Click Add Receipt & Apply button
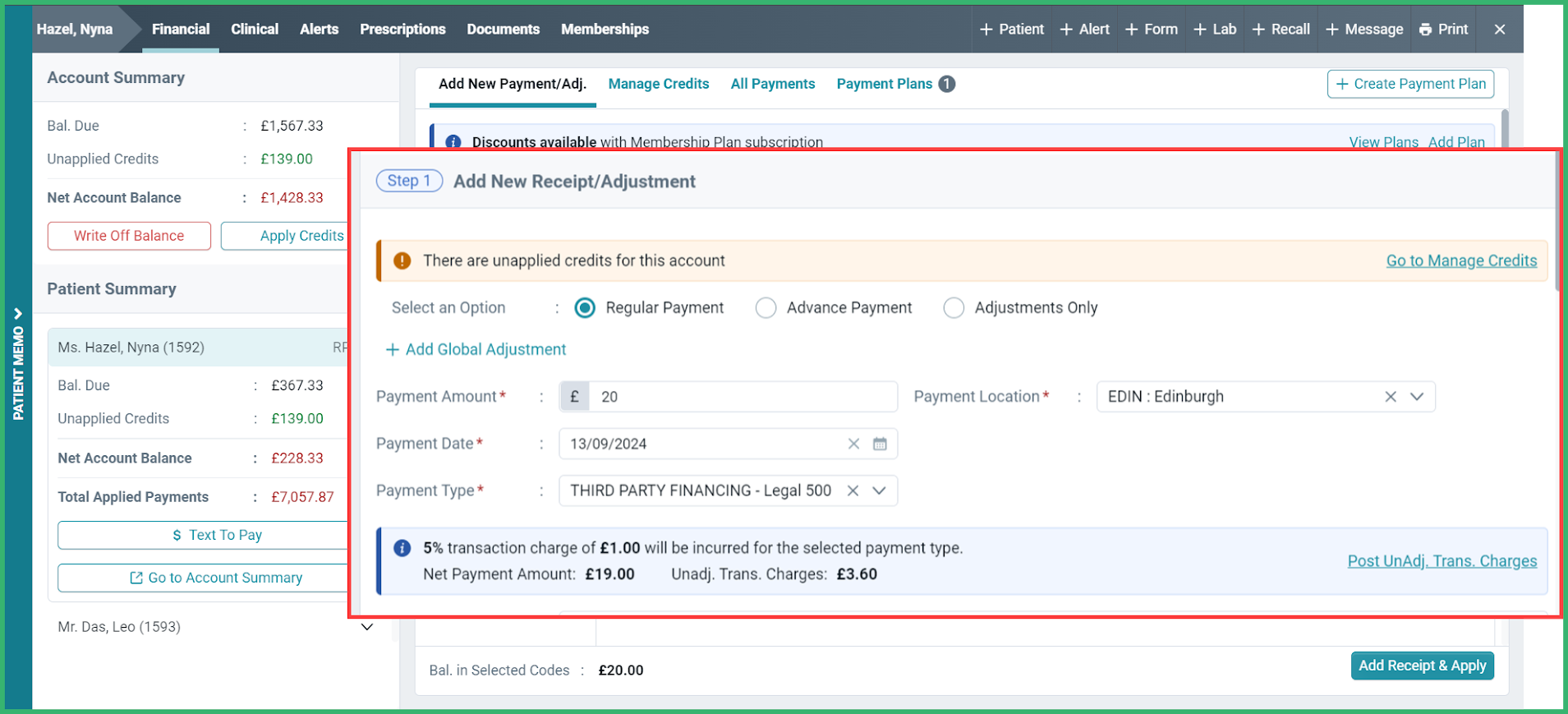 point(1423,666)
